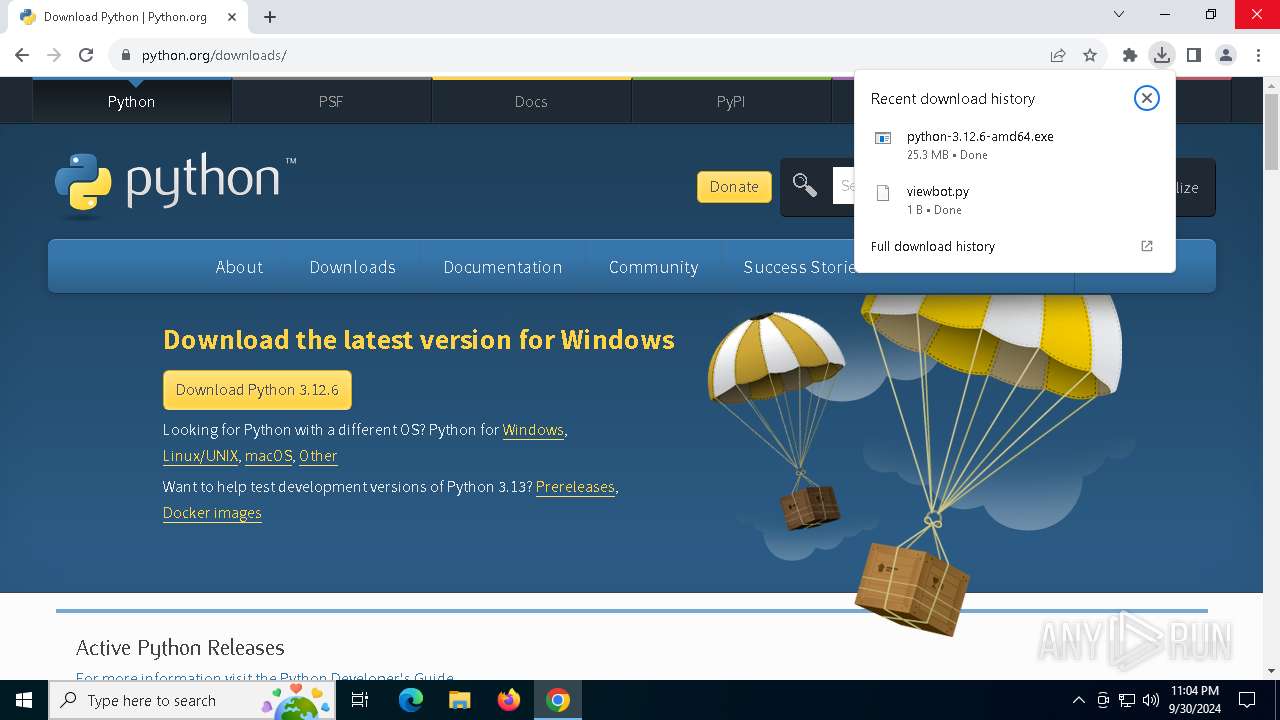The width and height of the screenshot is (1280, 720).
Task: Open the Chrome profile avatar
Action: [x=1226, y=55]
